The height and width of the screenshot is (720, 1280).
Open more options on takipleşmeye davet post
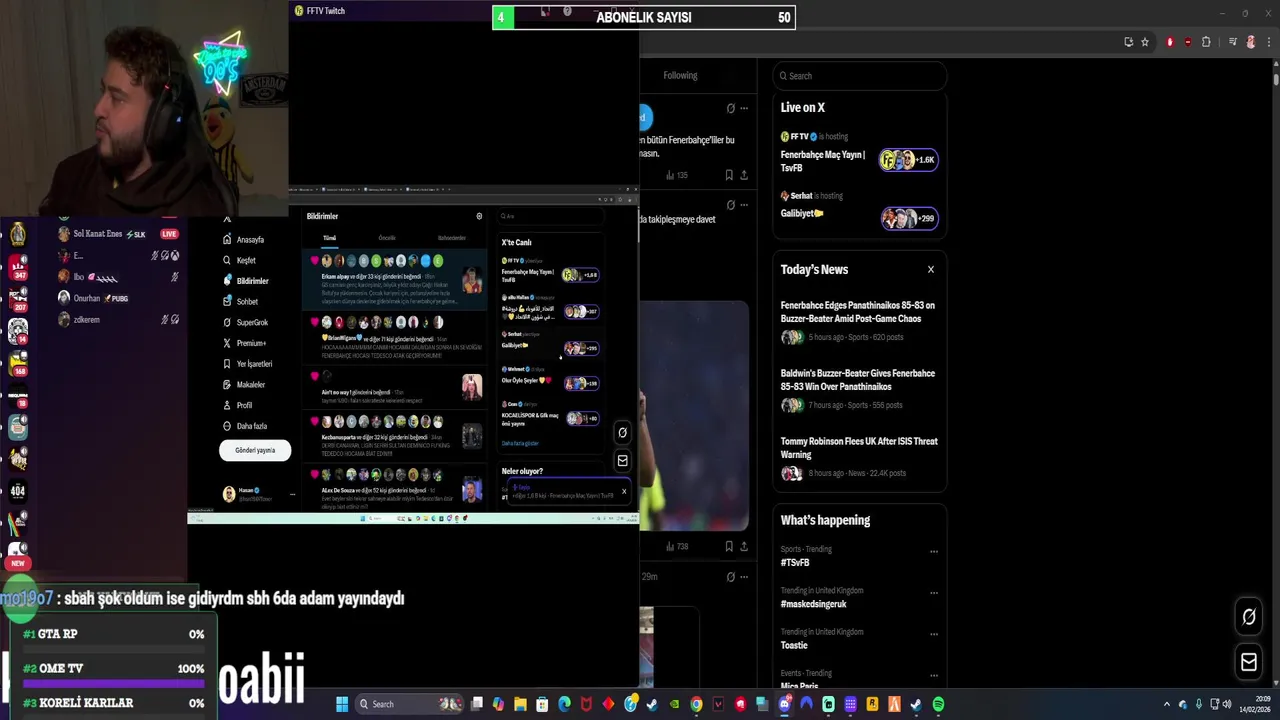pyautogui.click(x=744, y=205)
